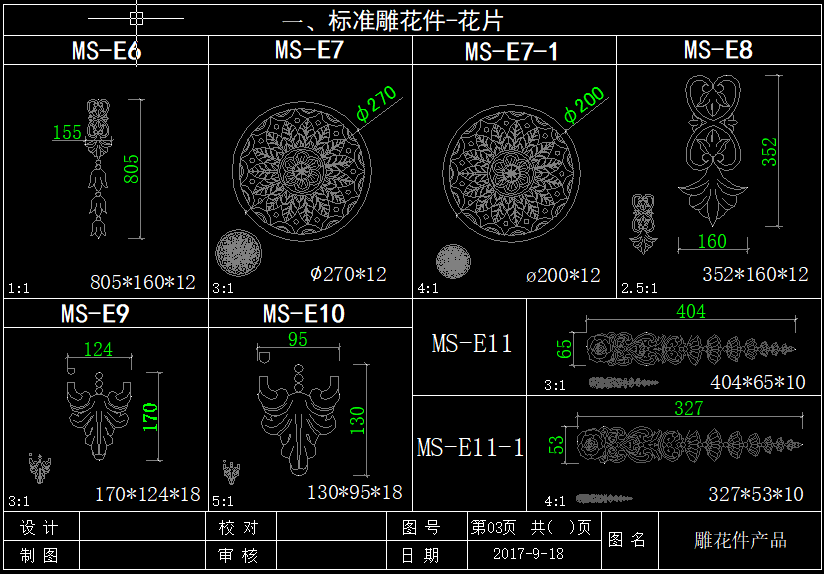Viewport: 824px width, 574px height.
Task: Click the date value 2017-9-18
Action: coord(528,554)
